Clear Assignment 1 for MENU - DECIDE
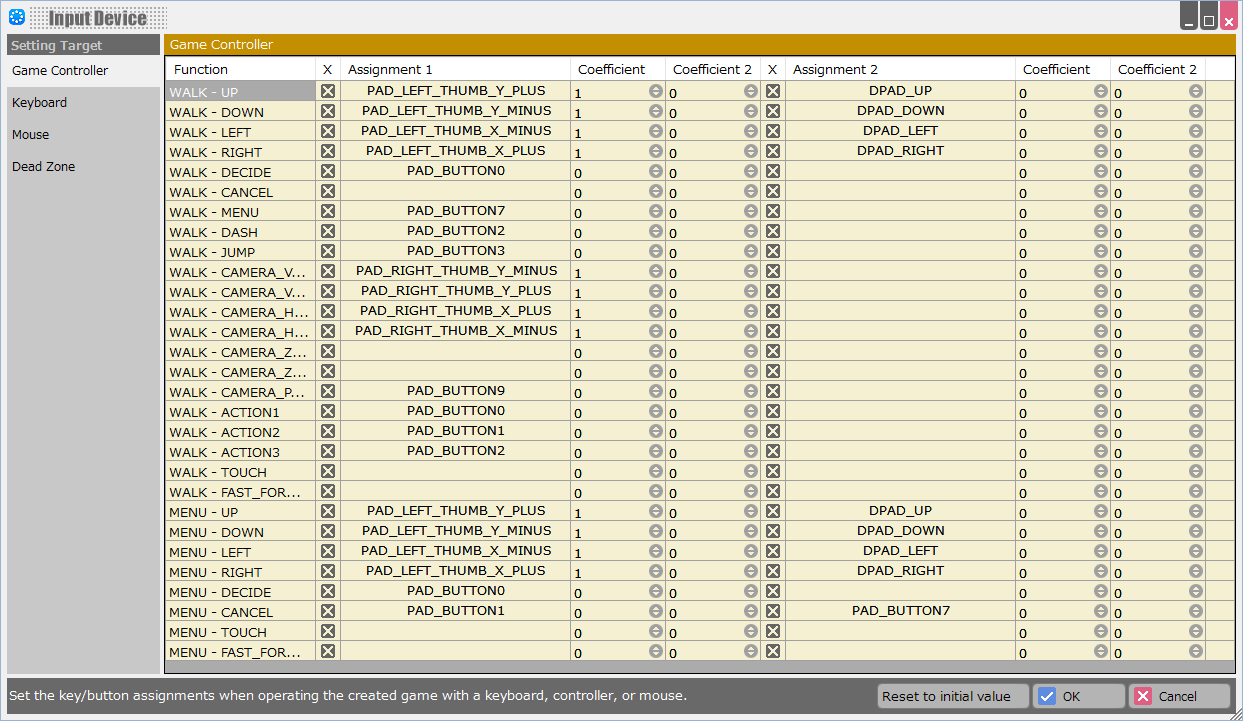 328,591
